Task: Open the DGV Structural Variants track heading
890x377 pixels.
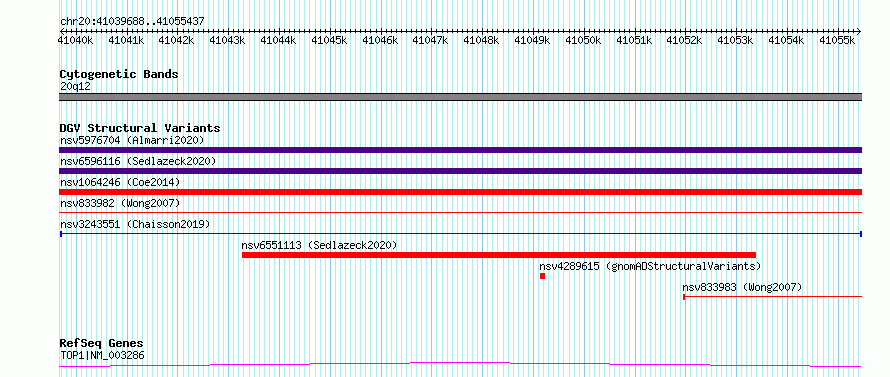Action: click(x=140, y=128)
